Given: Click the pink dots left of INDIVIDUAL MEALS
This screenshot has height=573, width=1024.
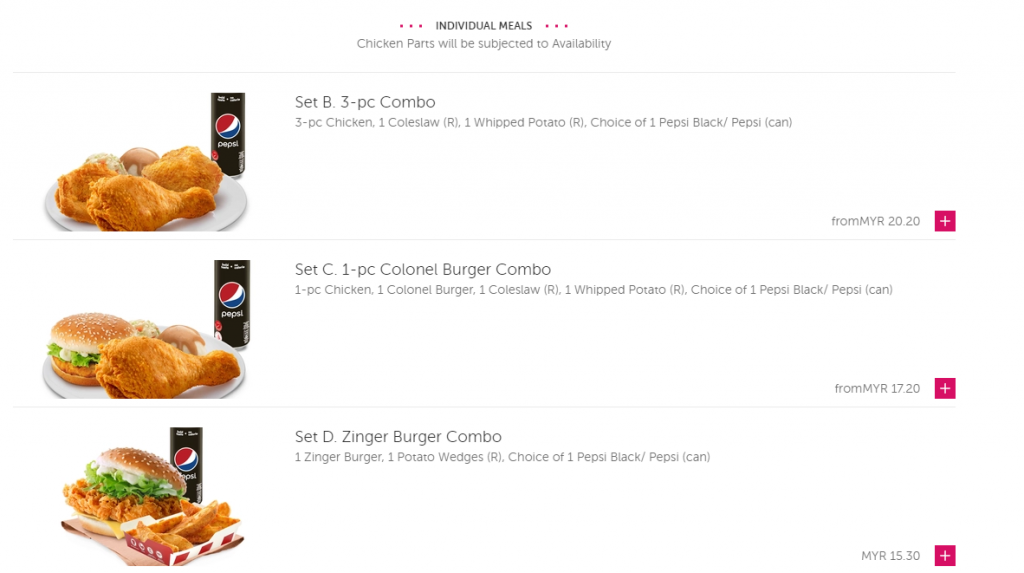Looking at the screenshot, I should (x=411, y=26).
